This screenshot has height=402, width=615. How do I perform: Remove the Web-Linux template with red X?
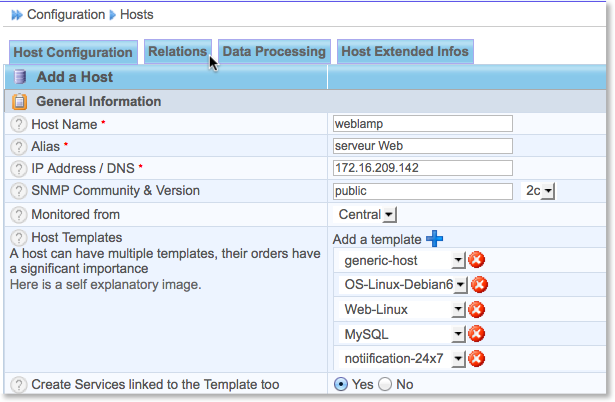477,309
